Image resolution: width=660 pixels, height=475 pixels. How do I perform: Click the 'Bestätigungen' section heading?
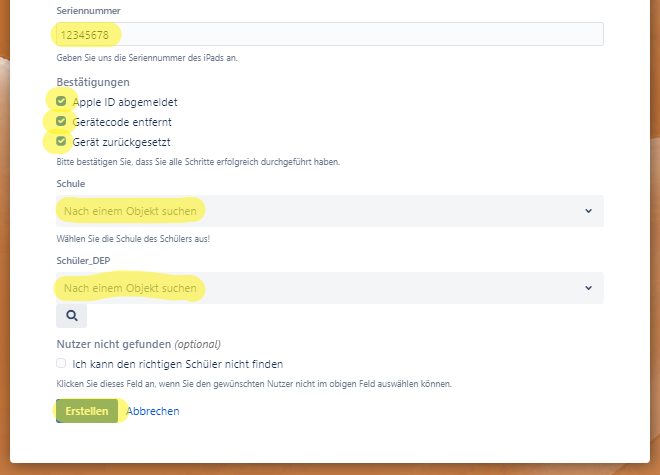point(93,82)
